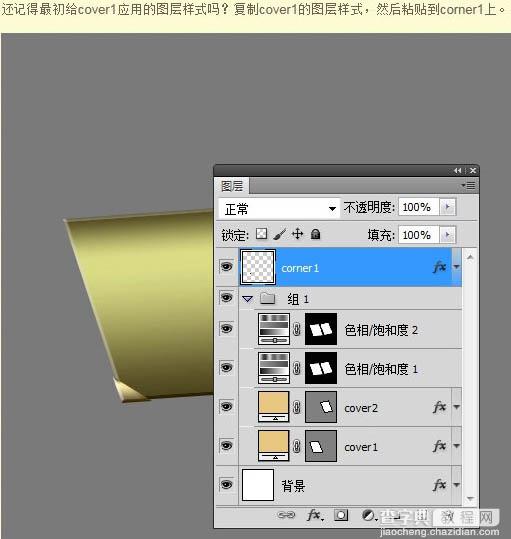Click the mask link chain on 色相/饱和度 1
The image size is (511, 539).
click(297, 368)
